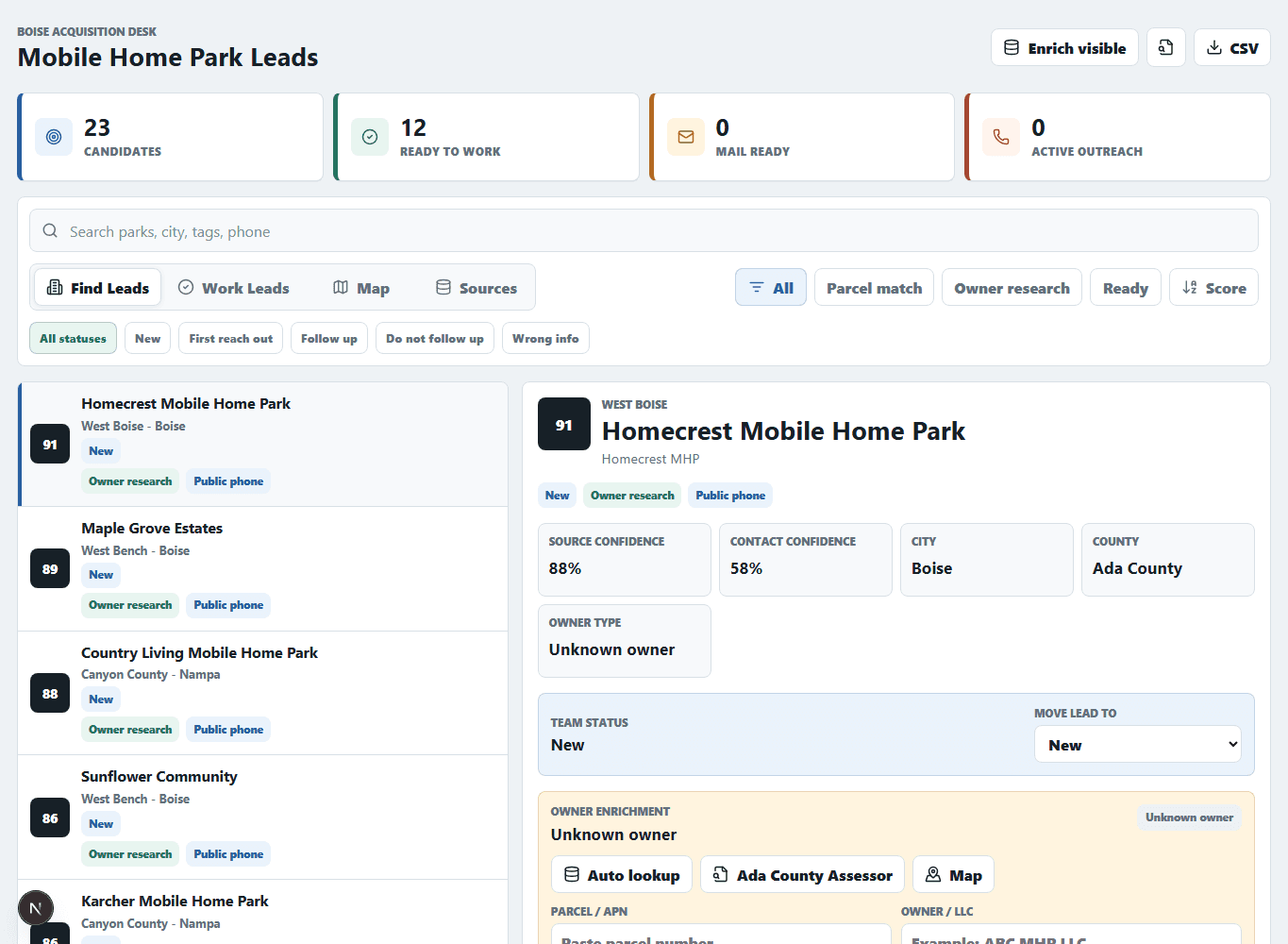
Task: Open the Sources tab
Action: [477, 288]
